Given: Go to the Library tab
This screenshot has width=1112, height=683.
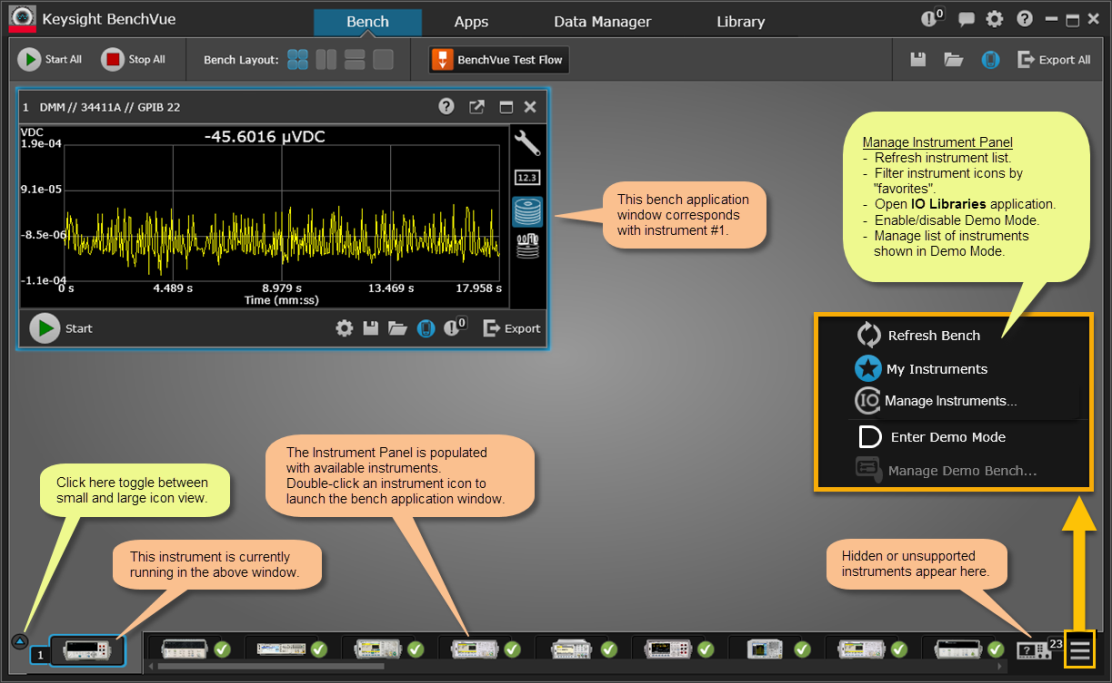Looking at the screenshot, I should tap(740, 22).
